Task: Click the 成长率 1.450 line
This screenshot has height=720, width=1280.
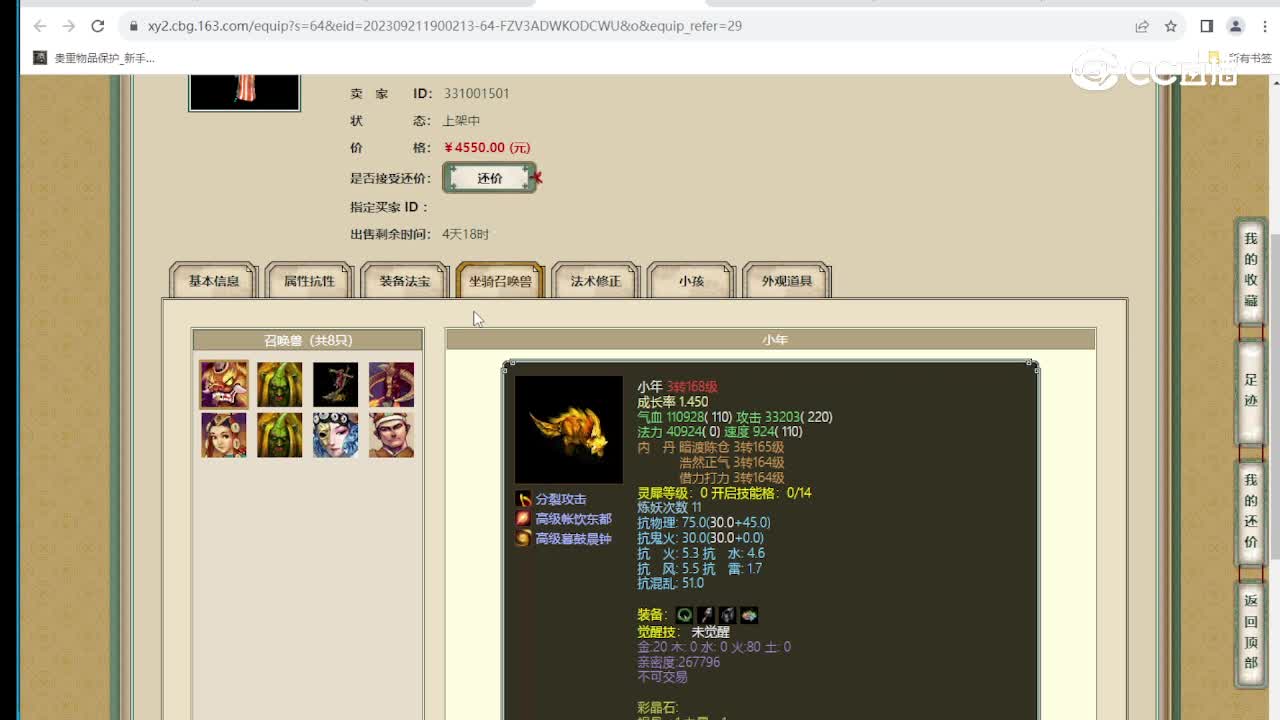Action: coord(673,402)
